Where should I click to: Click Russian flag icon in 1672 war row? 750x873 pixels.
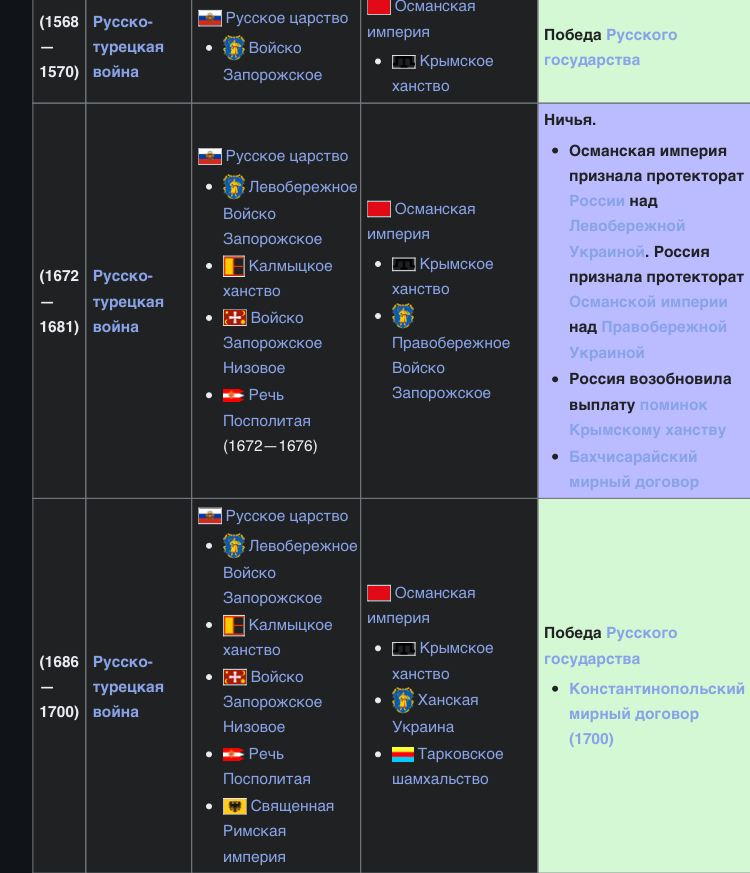click(x=210, y=156)
